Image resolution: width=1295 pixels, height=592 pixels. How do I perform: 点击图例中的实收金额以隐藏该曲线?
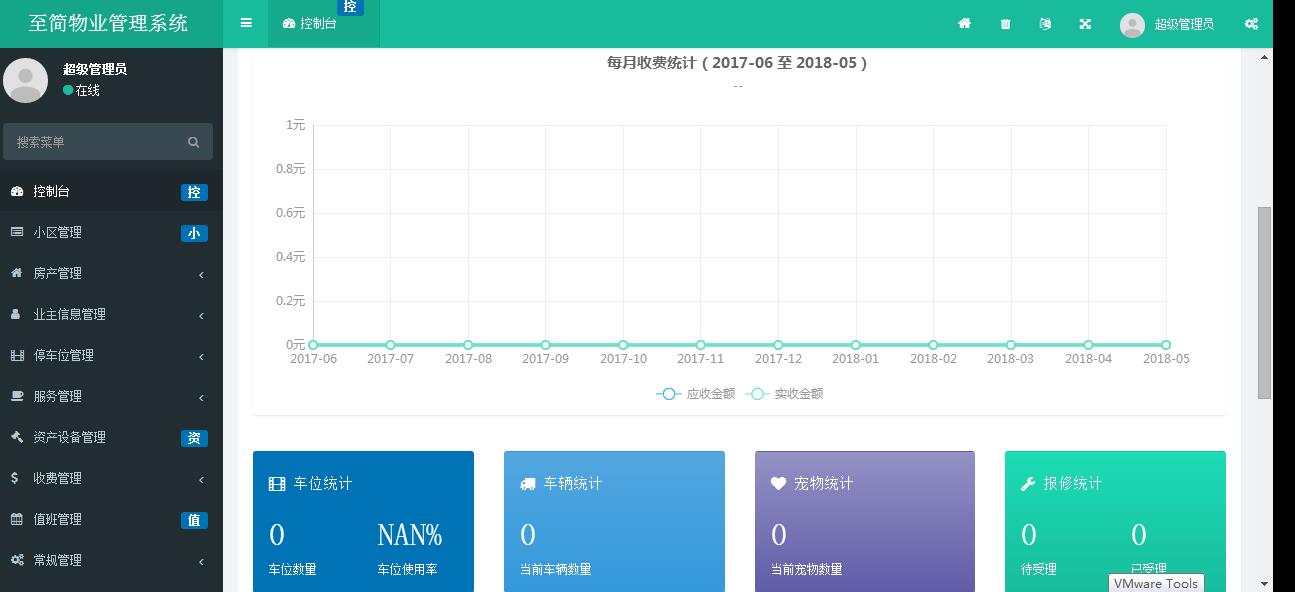[800, 393]
